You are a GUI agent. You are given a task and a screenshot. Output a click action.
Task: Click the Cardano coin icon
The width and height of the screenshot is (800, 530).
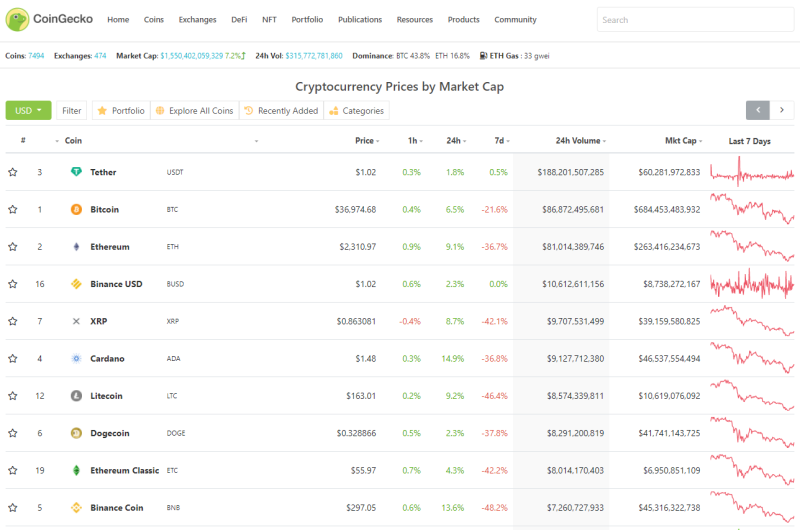click(x=76, y=359)
